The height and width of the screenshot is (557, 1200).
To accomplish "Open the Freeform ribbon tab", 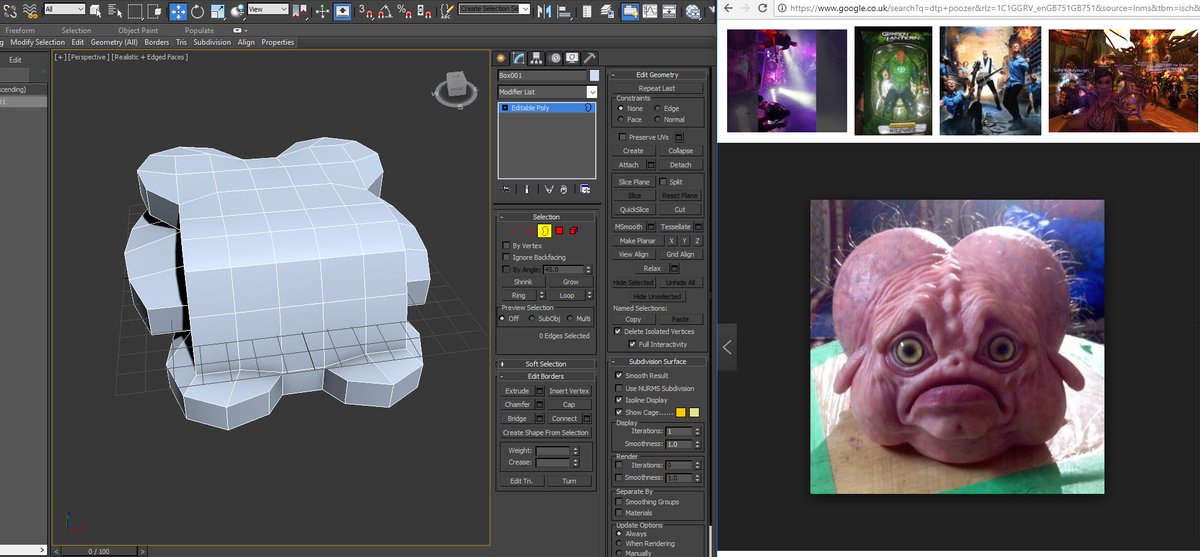I will (20, 31).
